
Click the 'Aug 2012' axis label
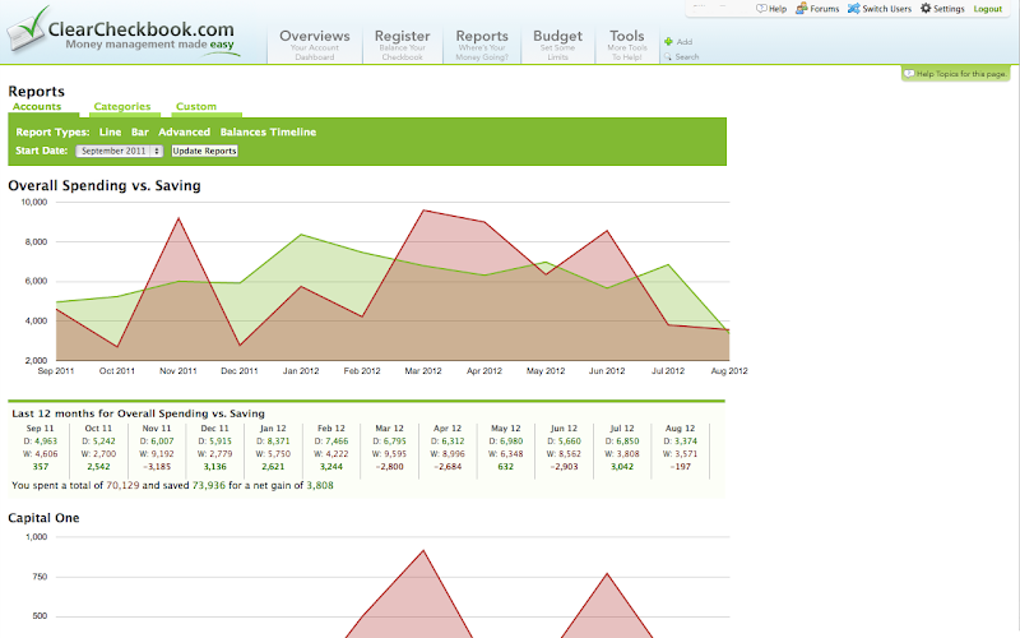tap(729, 371)
